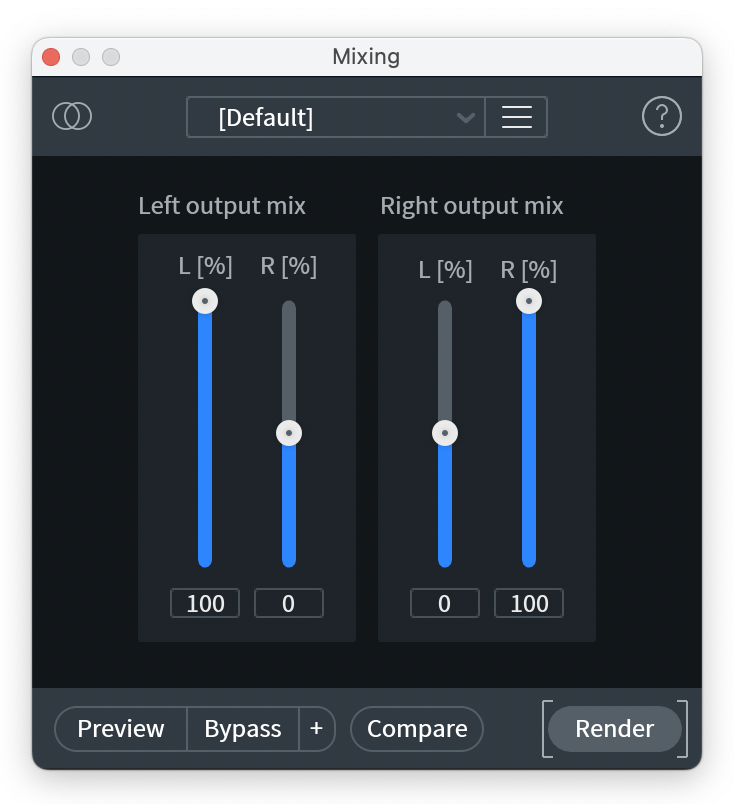Click Right output mix R slider handle
Screen dimensions: 734x804
529,301
